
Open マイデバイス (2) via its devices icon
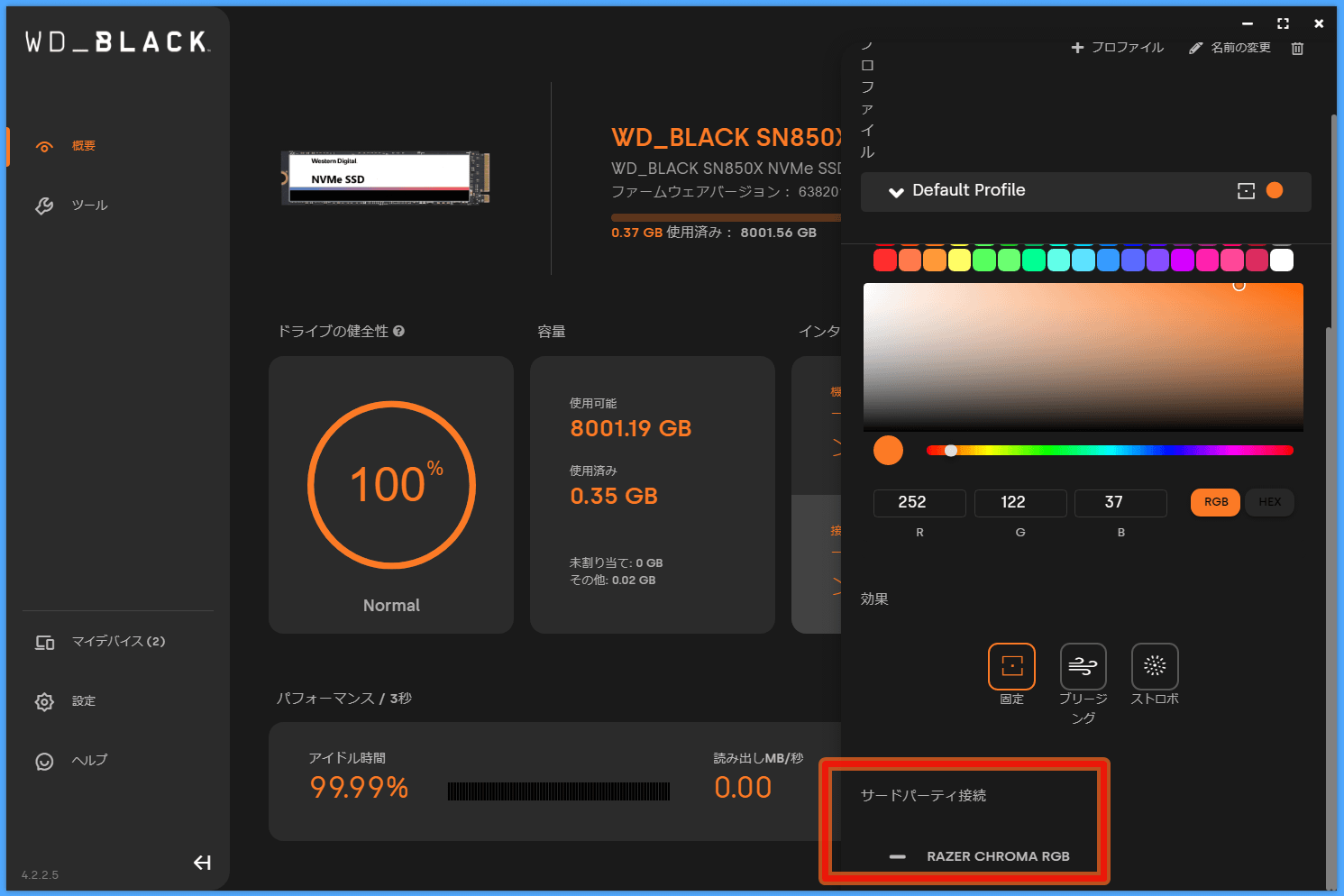coord(44,642)
